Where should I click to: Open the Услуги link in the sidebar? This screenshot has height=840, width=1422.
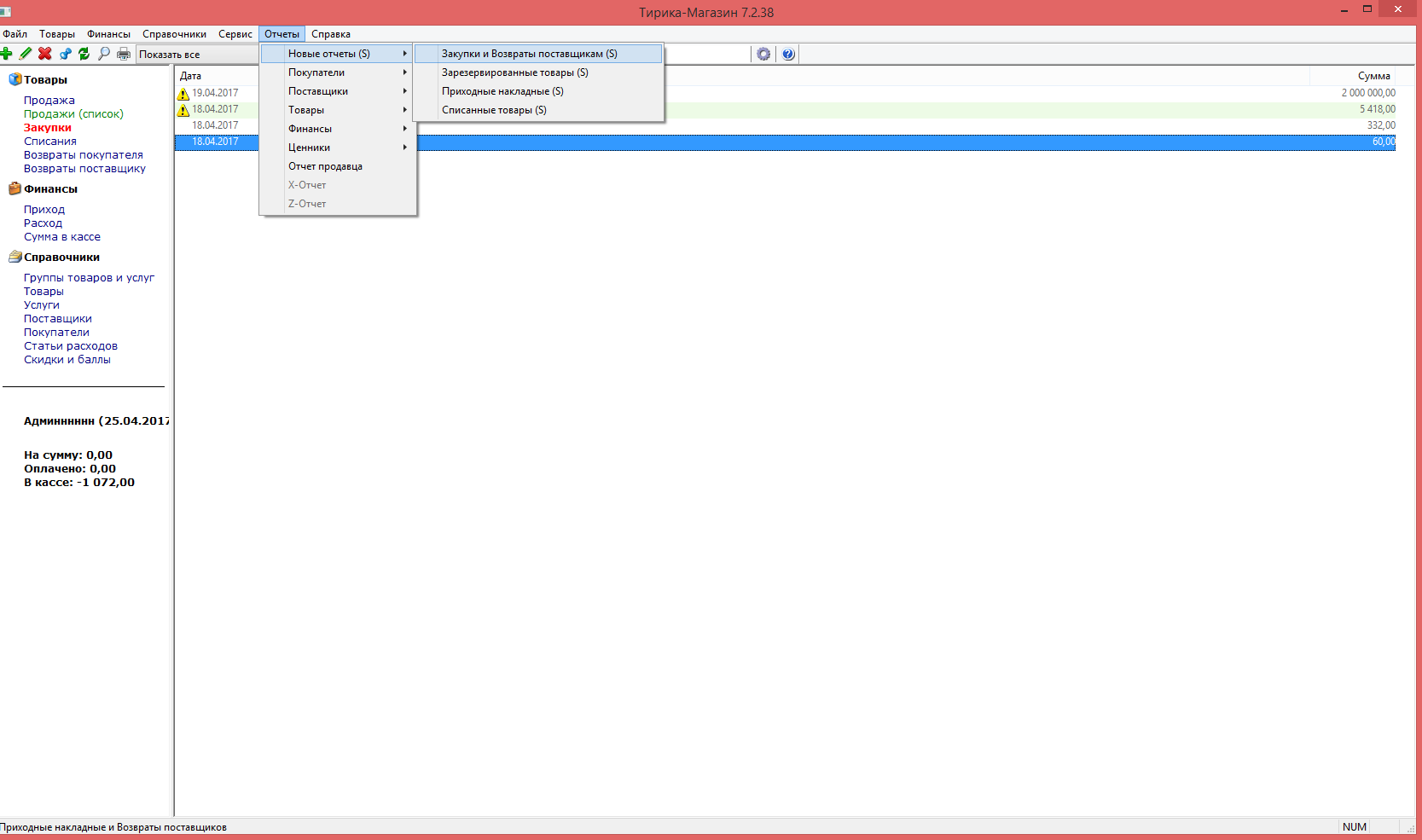42,305
